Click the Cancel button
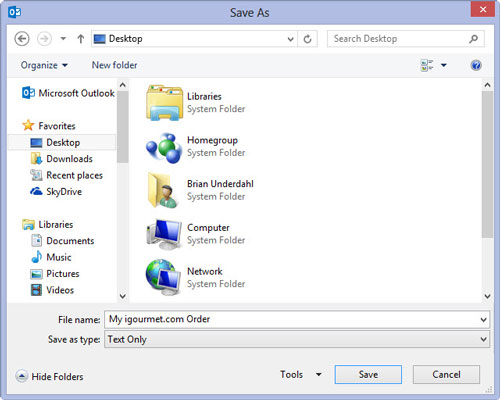Viewport: 500px width, 400px height. tap(446, 374)
